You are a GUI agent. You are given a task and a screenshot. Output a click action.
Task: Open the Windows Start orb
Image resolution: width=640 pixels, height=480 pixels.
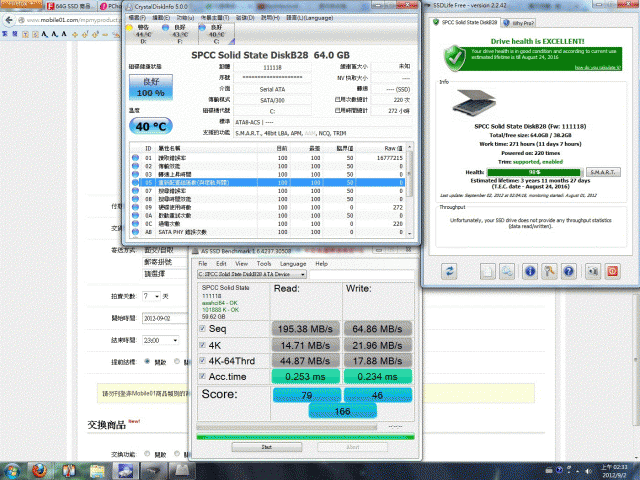point(12,471)
